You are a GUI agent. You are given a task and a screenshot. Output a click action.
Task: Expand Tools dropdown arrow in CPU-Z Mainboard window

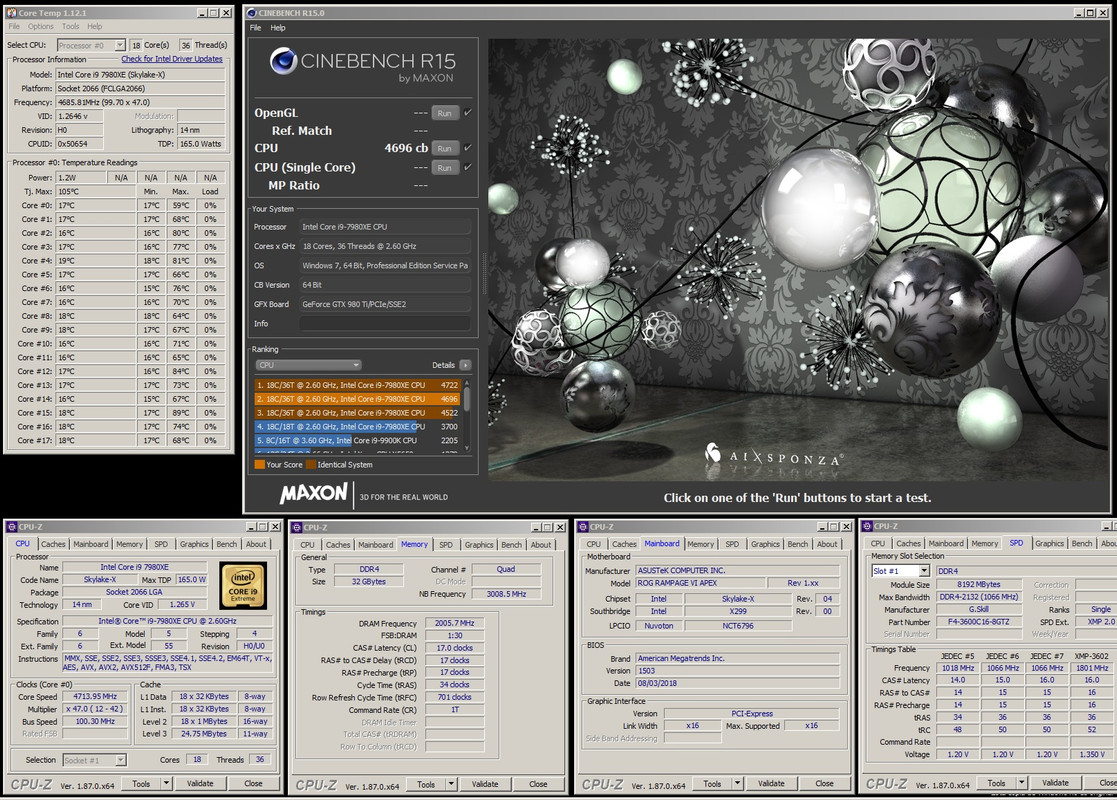pos(738,784)
